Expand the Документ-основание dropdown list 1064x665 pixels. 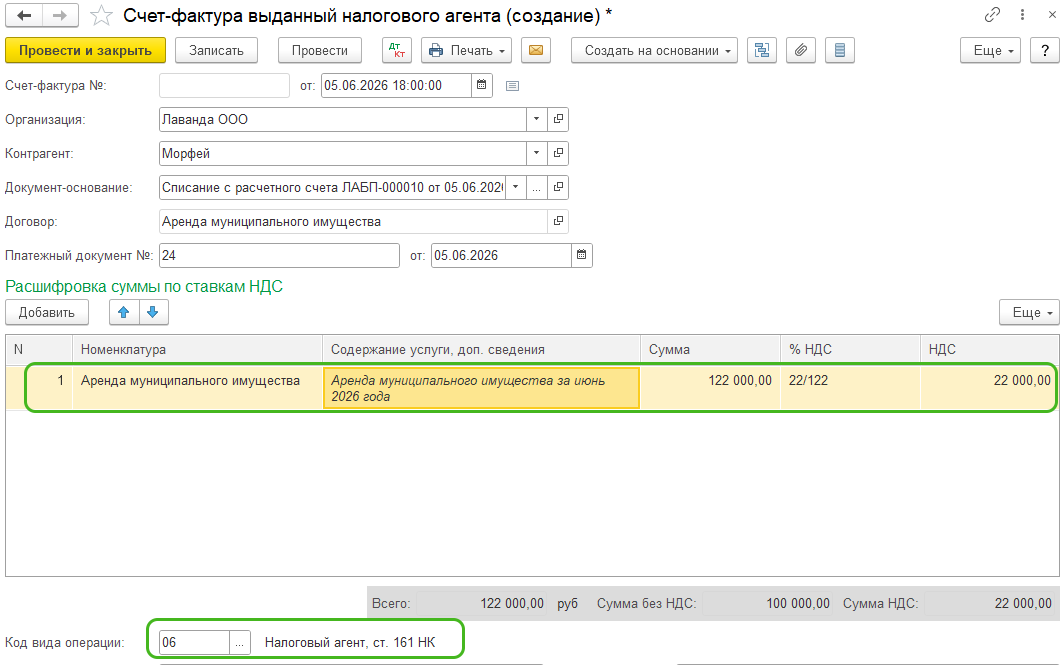[x=516, y=187]
